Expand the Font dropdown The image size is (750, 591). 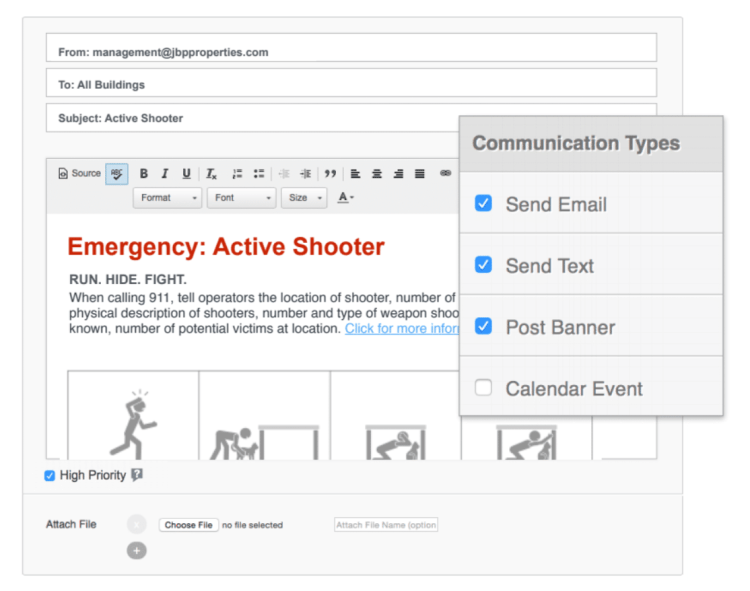pyautogui.click(x=241, y=198)
